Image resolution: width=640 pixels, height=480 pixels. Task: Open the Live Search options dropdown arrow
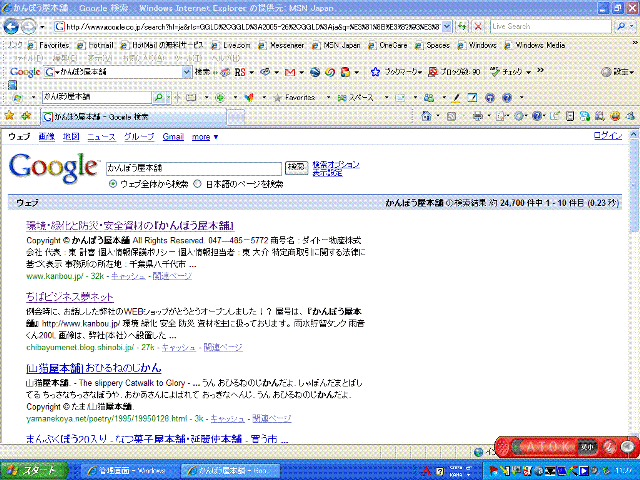pos(632,27)
